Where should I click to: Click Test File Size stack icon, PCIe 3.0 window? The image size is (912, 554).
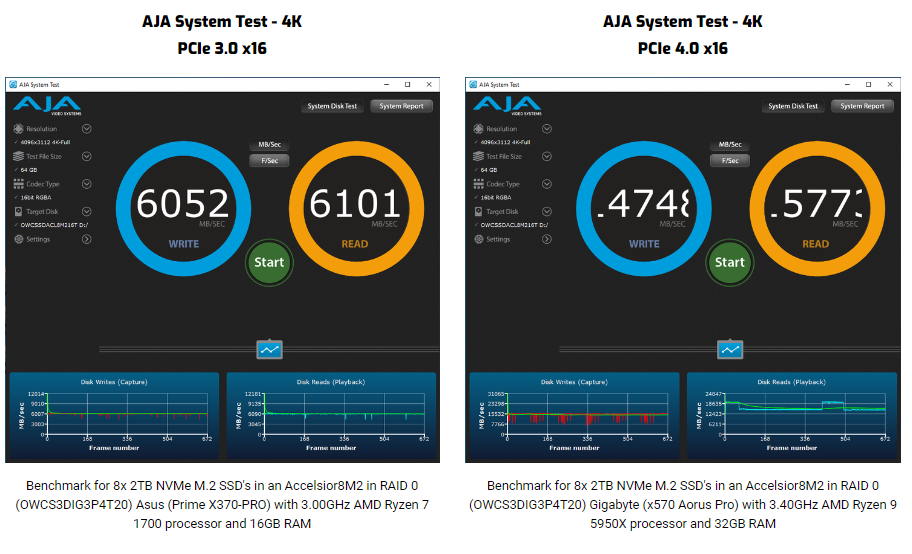click(19, 156)
